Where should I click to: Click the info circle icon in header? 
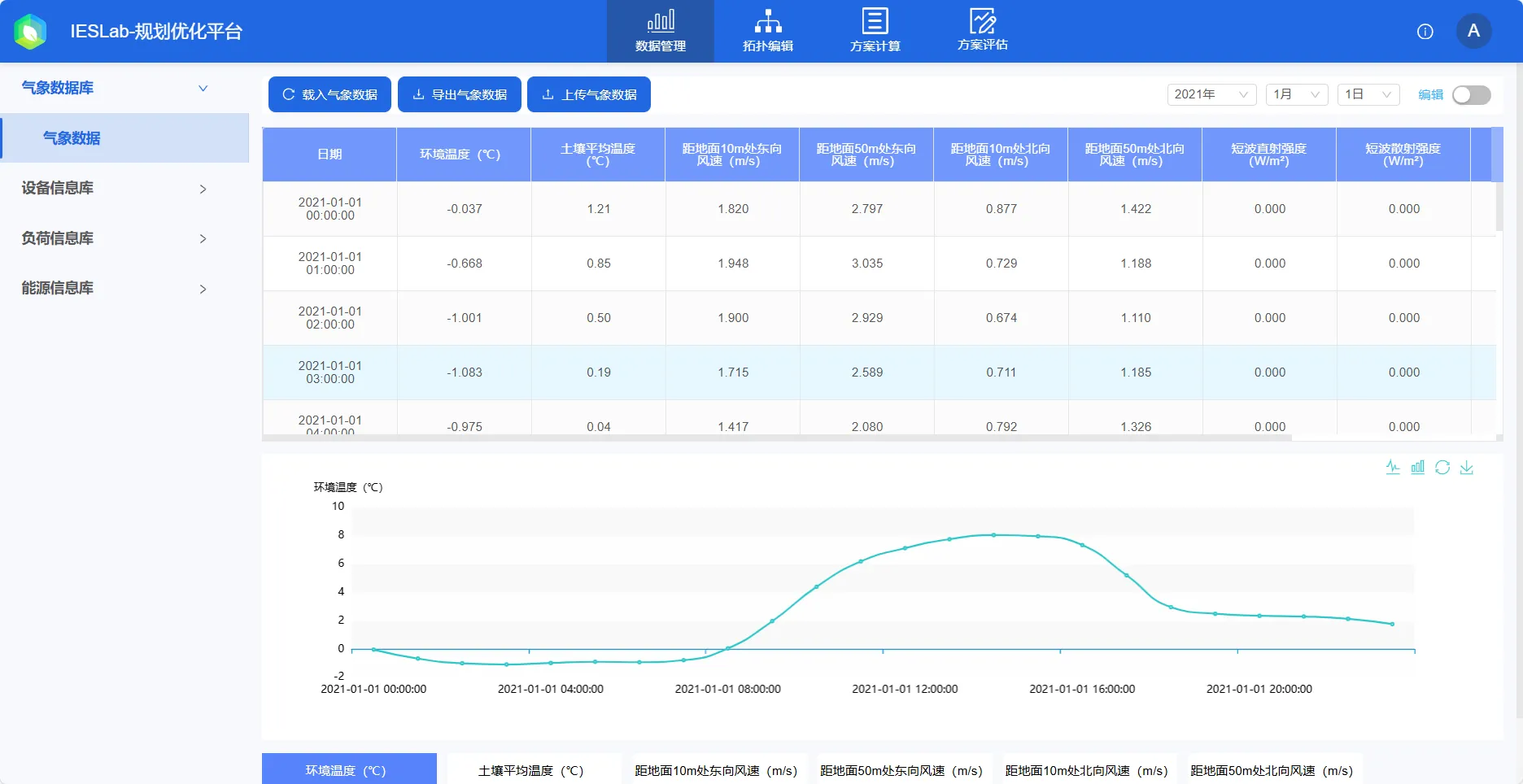point(1425,32)
